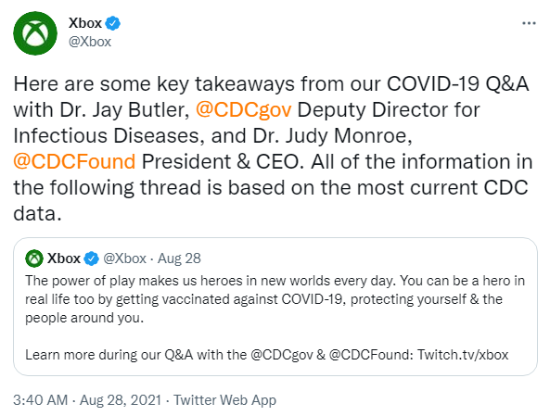
Task: Select the Xbox name in quoted tweet
Action: point(64,259)
